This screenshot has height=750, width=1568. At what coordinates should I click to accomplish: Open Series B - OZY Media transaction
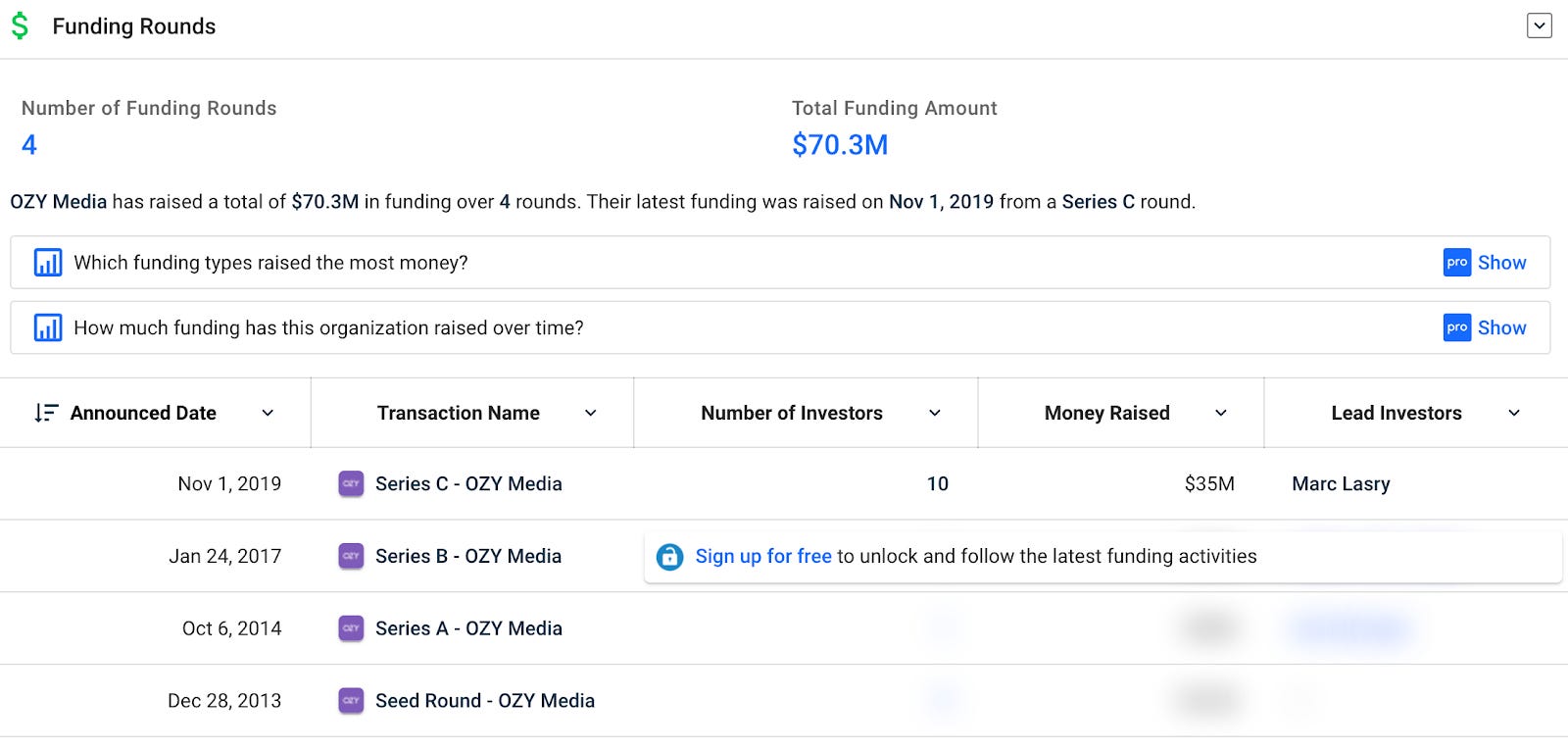(468, 556)
